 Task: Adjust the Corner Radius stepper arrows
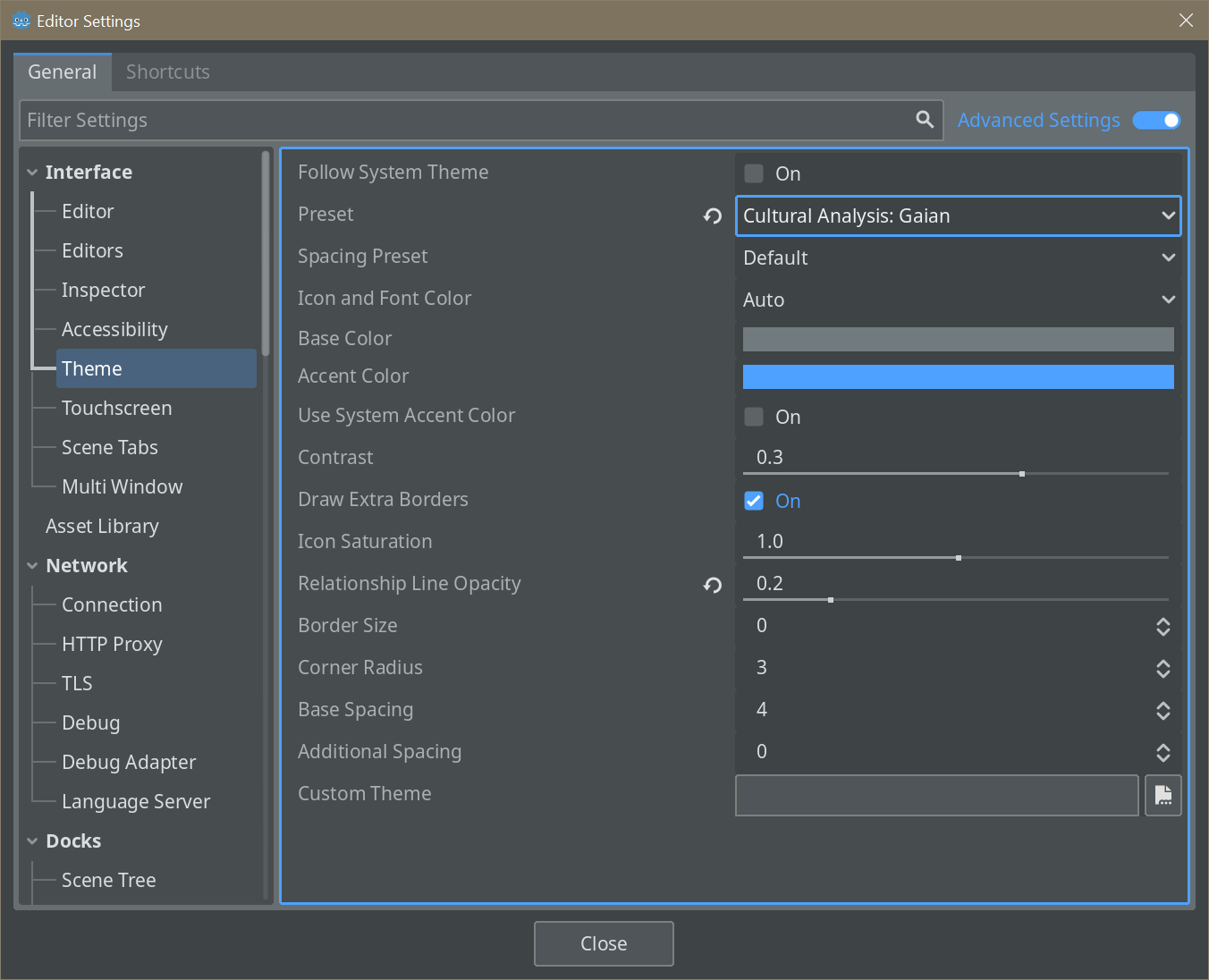pos(1163,669)
